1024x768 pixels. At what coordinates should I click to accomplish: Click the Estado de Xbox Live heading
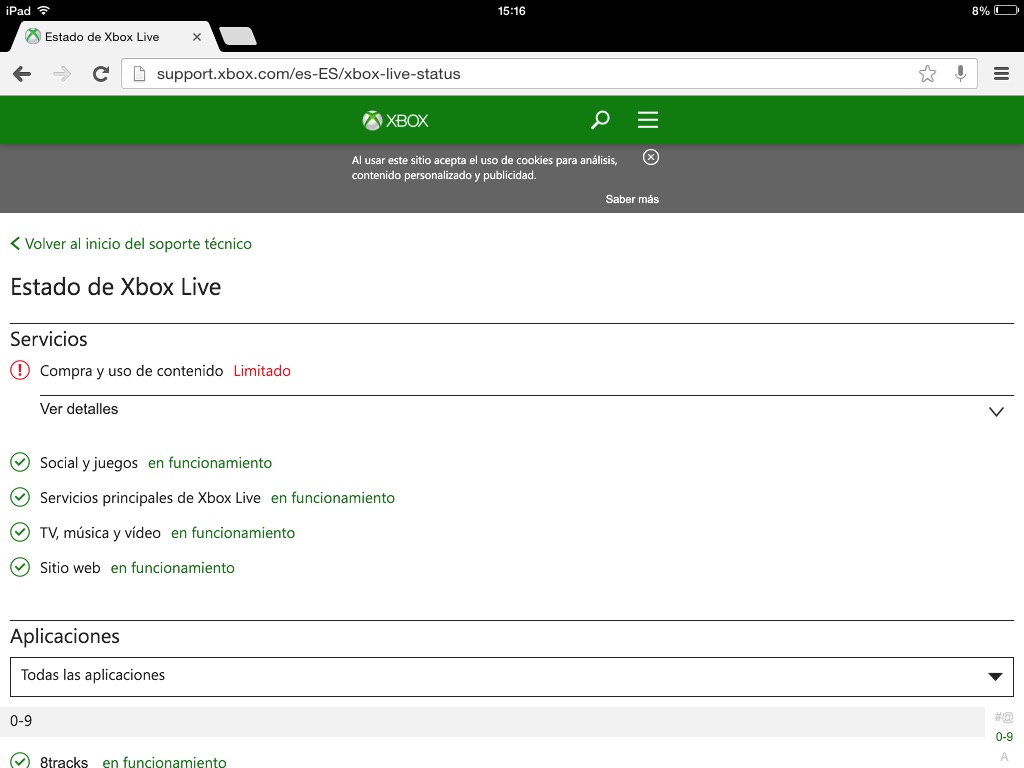coord(116,287)
